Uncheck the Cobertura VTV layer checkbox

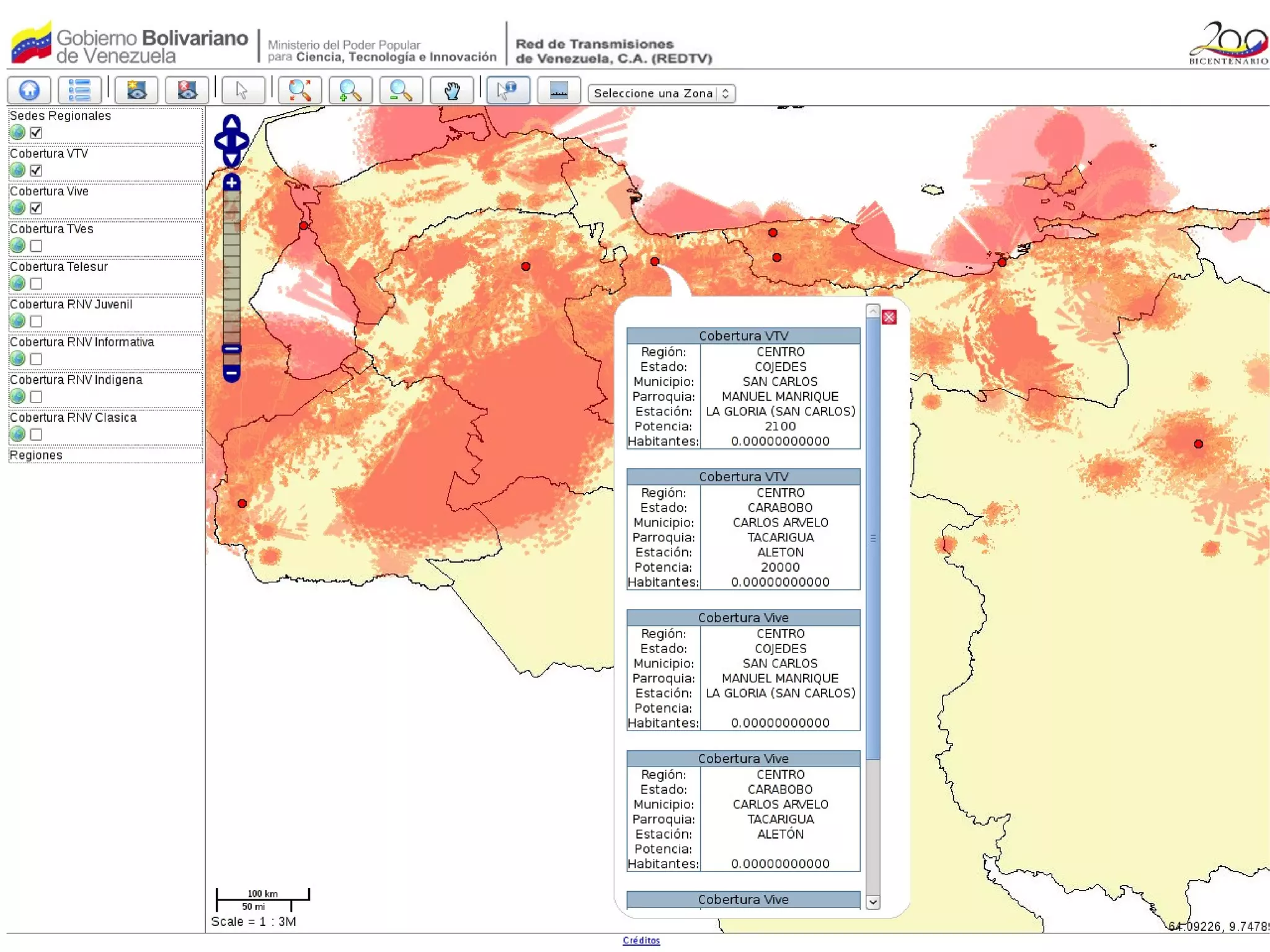pyautogui.click(x=36, y=170)
